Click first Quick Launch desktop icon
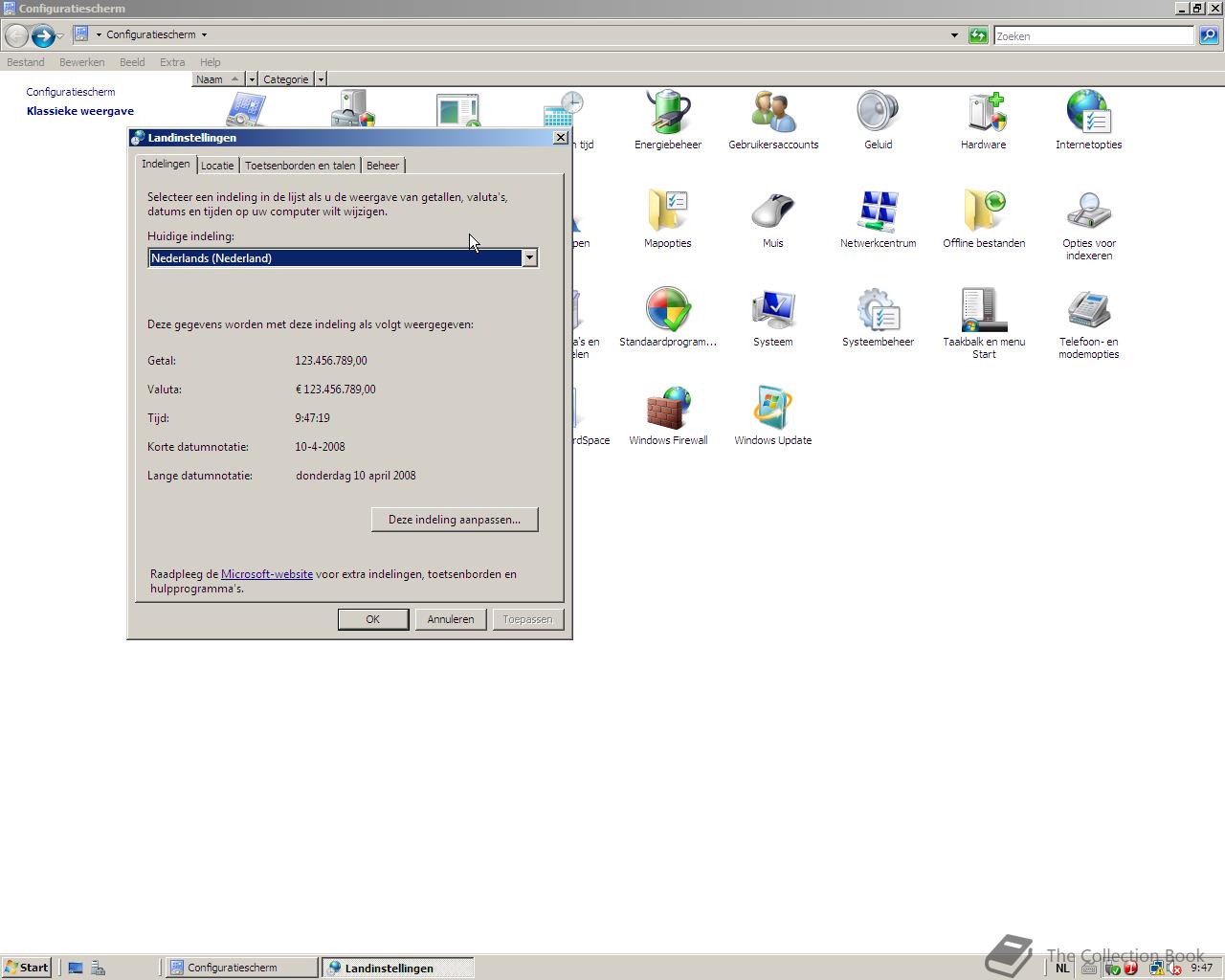Image resolution: width=1225 pixels, height=980 pixels. point(76,968)
